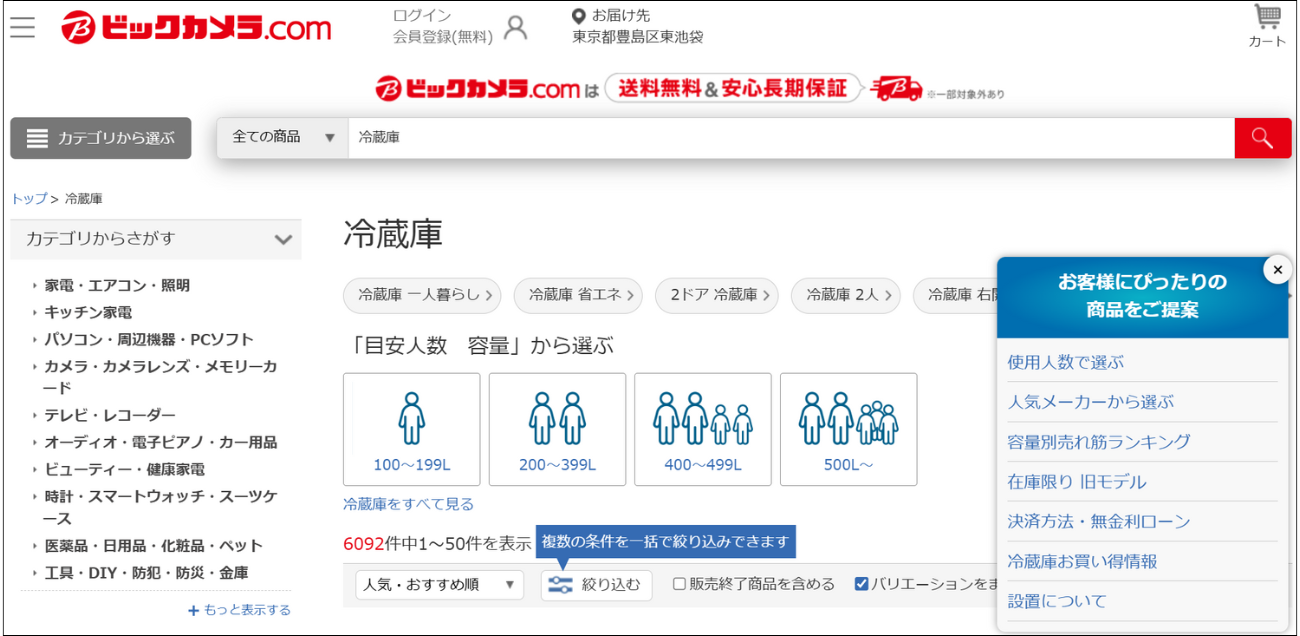Collapse the カテゴリからさがす section

[x=283, y=240]
